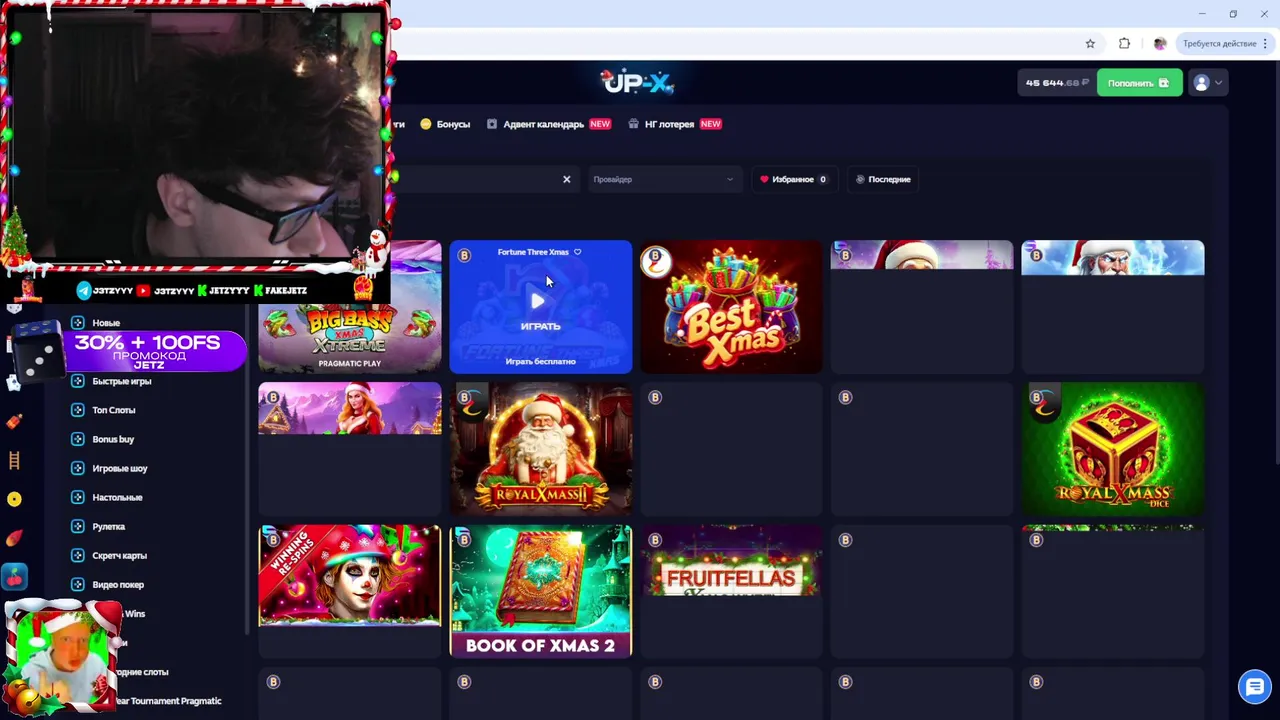Open the yellow coin sidebar icon

(14, 499)
